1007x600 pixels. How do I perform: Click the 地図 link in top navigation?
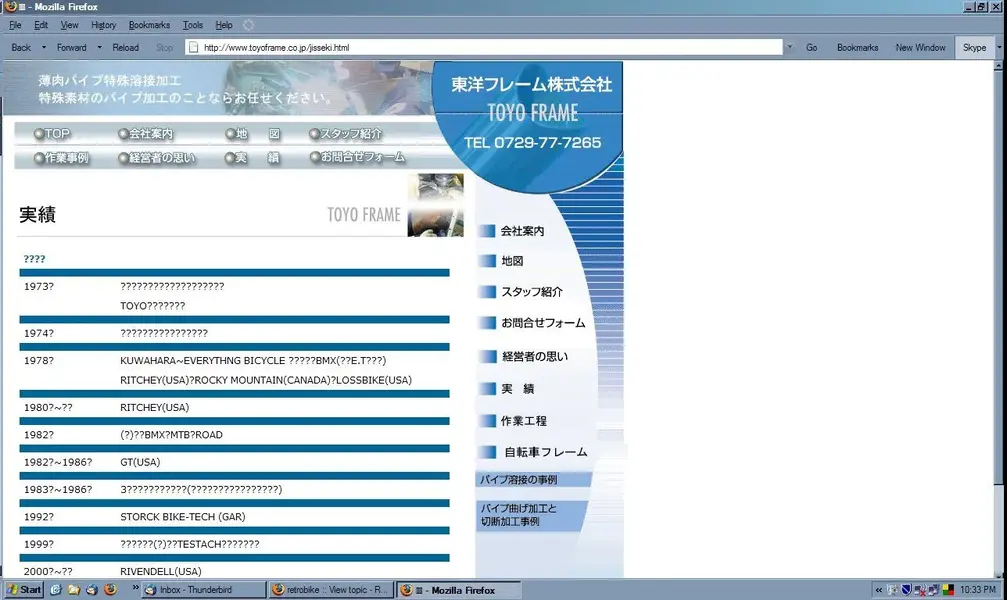(x=253, y=134)
